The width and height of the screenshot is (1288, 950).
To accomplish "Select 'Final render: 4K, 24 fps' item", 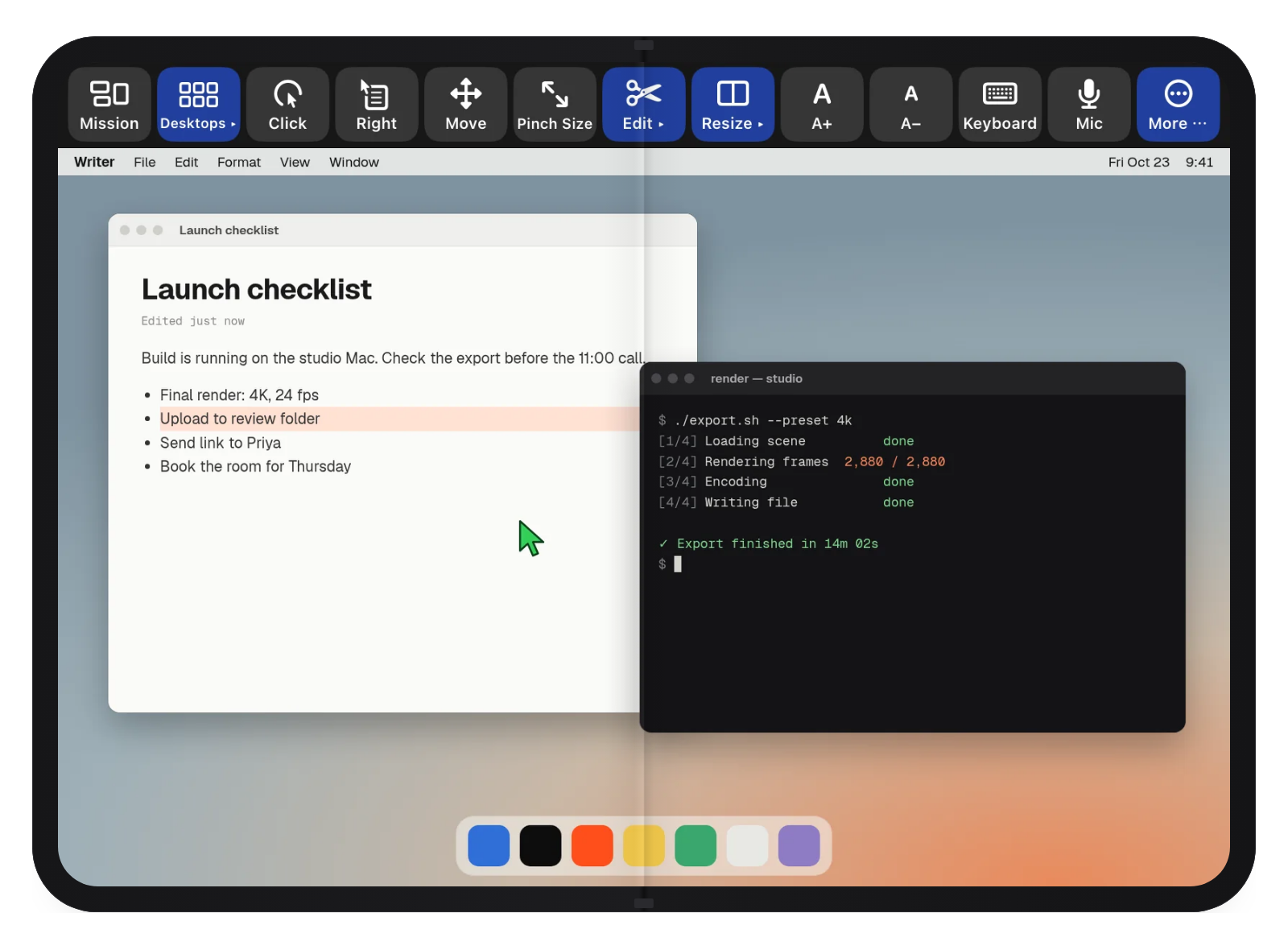I will pos(239,394).
